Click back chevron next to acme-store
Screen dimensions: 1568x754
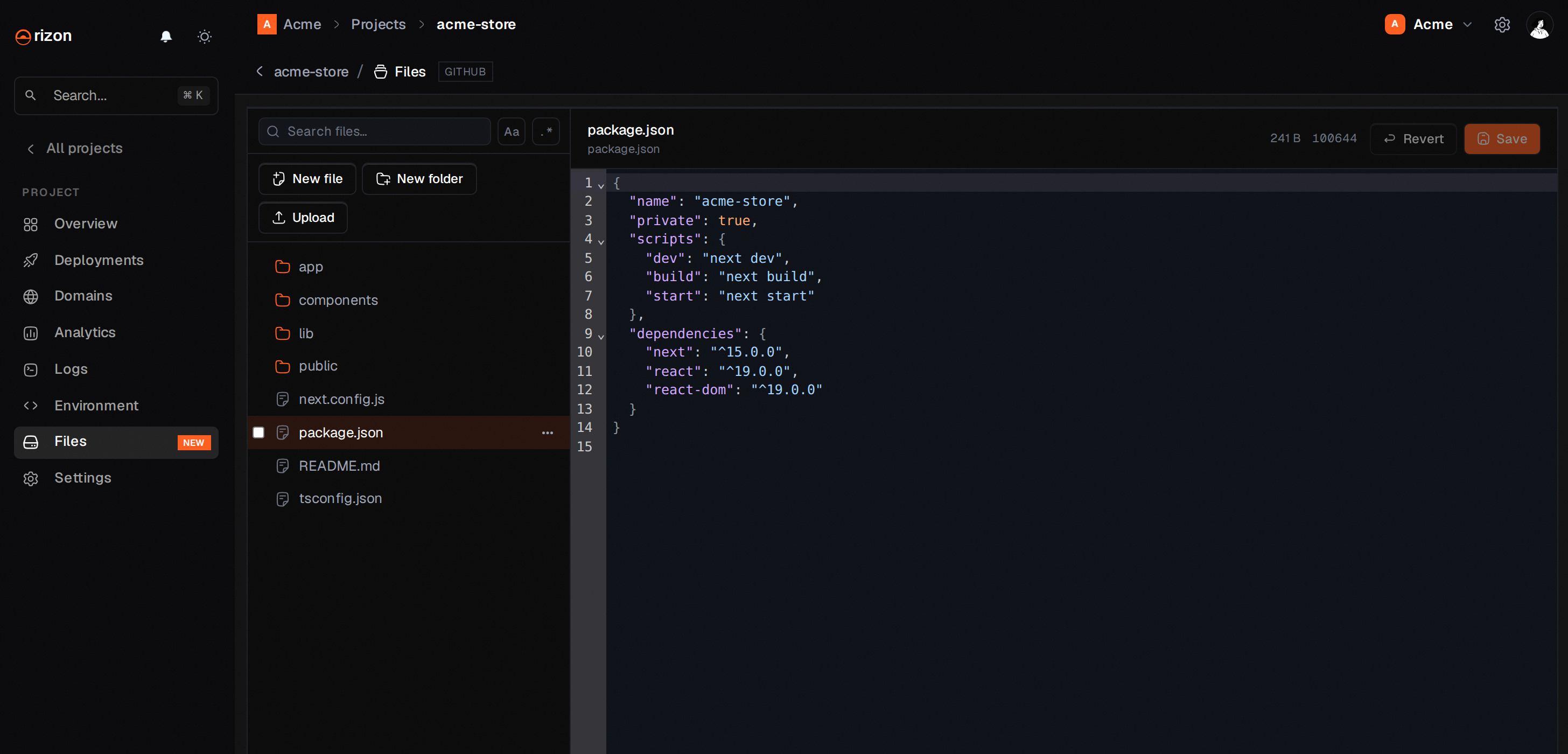click(x=260, y=71)
